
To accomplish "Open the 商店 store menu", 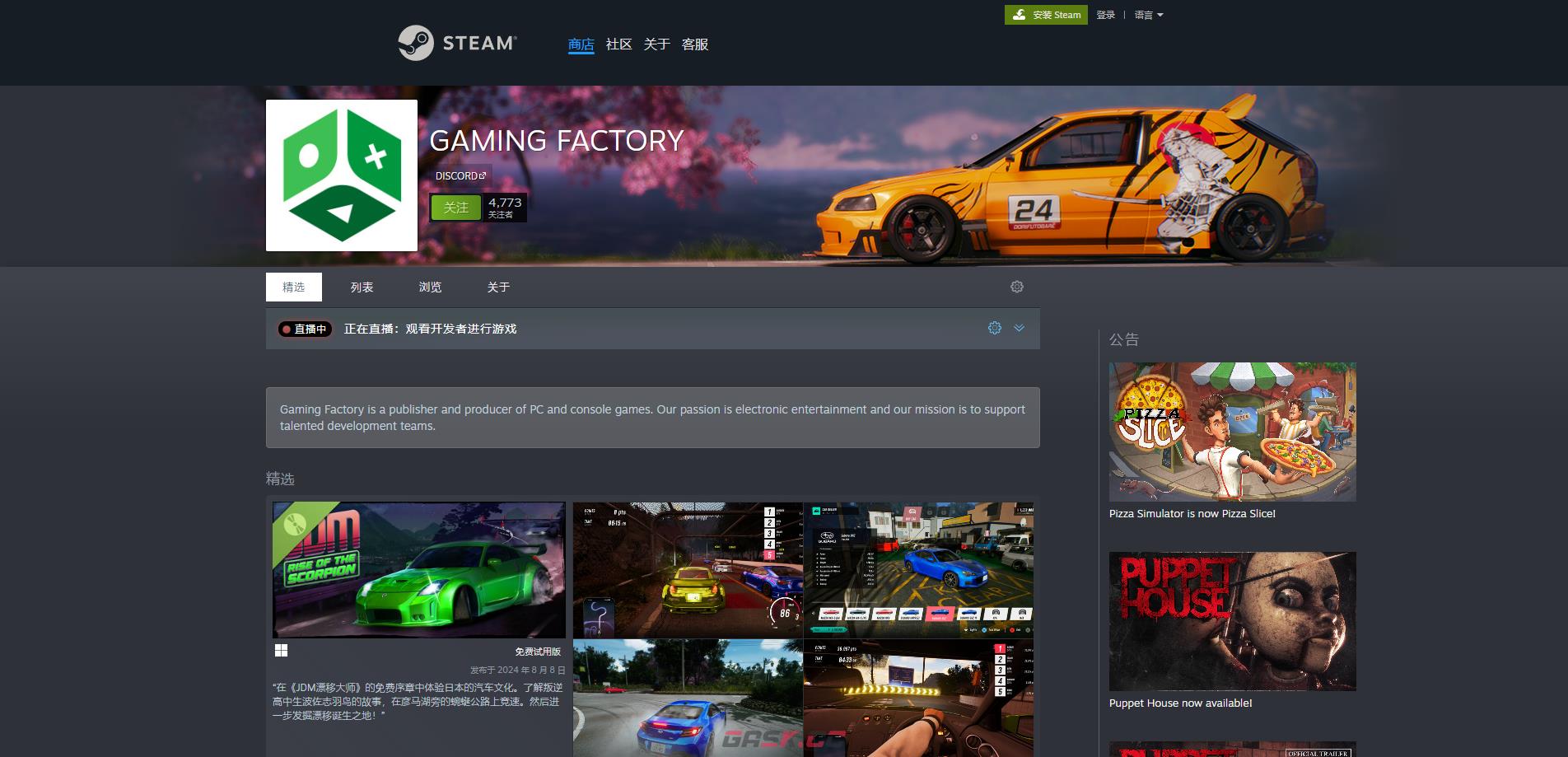I will (x=581, y=44).
